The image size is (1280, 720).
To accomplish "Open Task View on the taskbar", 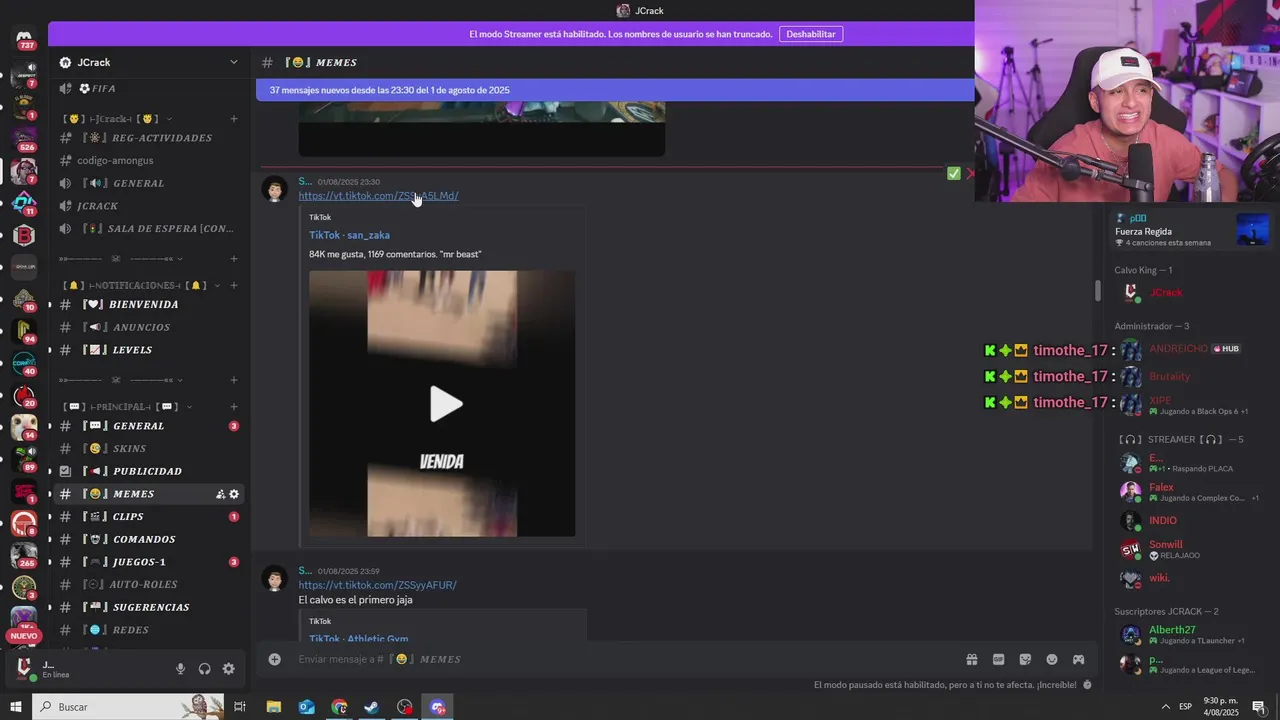I will [x=240, y=707].
